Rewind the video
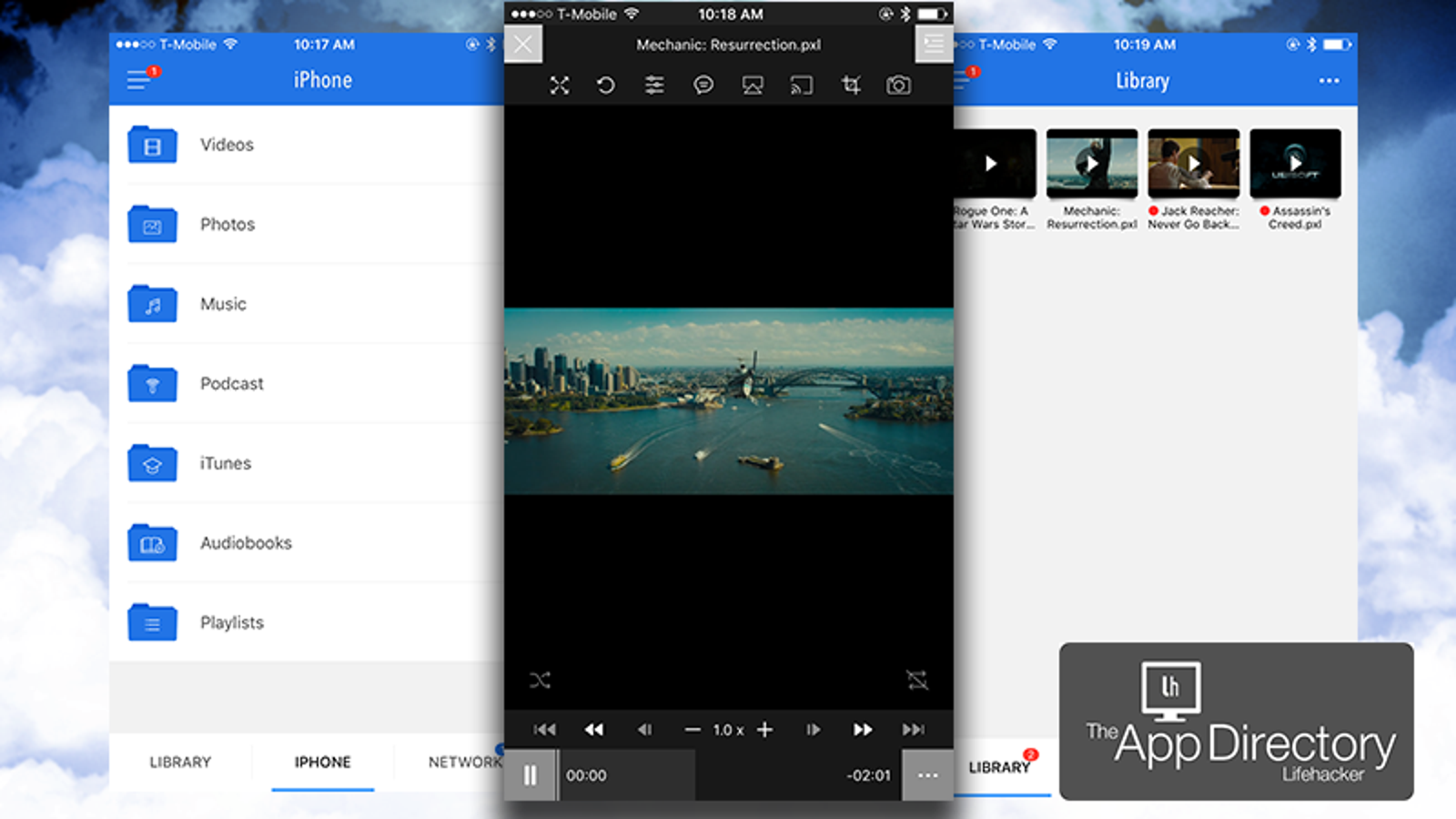1456x819 pixels. (x=594, y=730)
